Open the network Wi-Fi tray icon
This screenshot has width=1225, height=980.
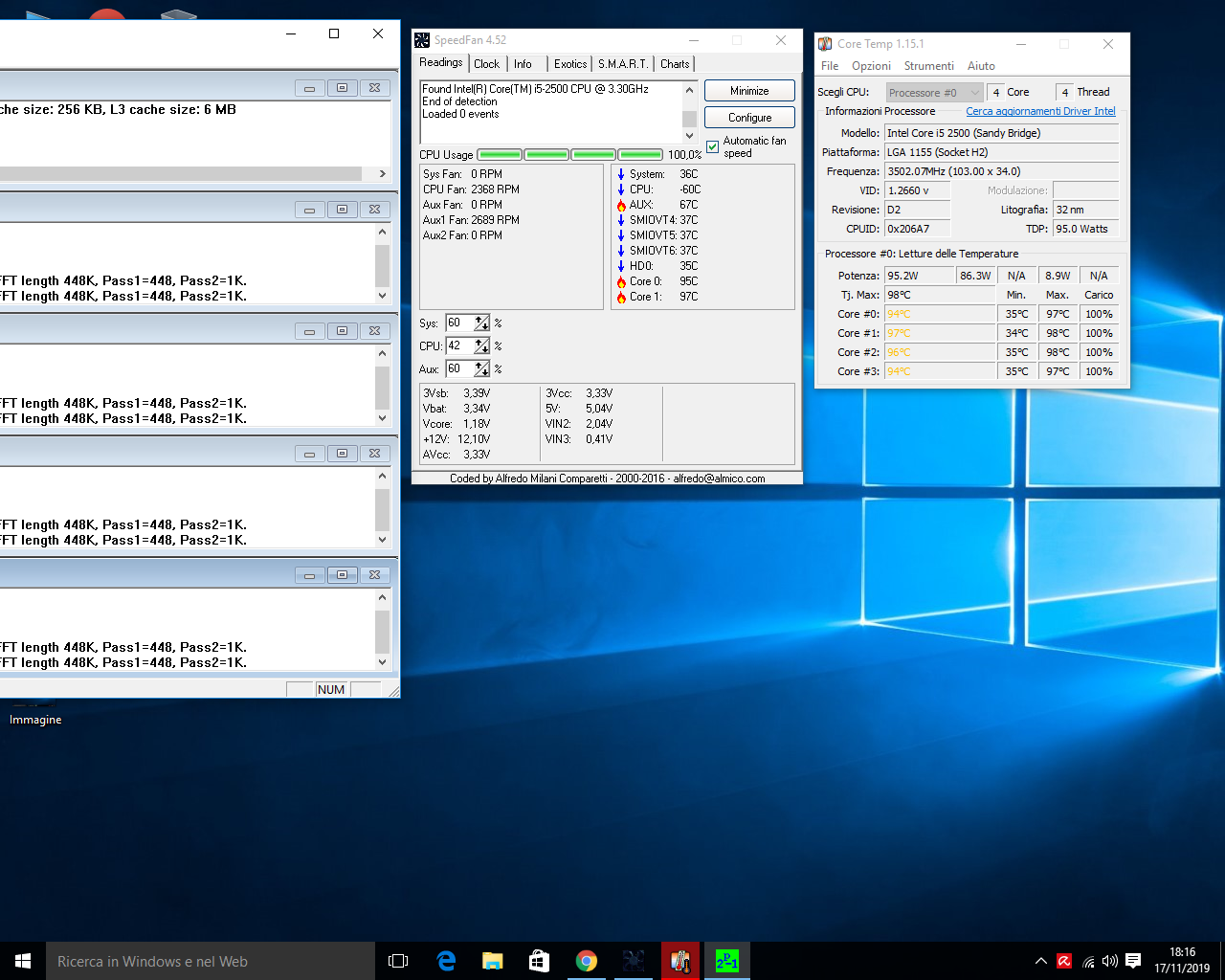point(1088,961)
